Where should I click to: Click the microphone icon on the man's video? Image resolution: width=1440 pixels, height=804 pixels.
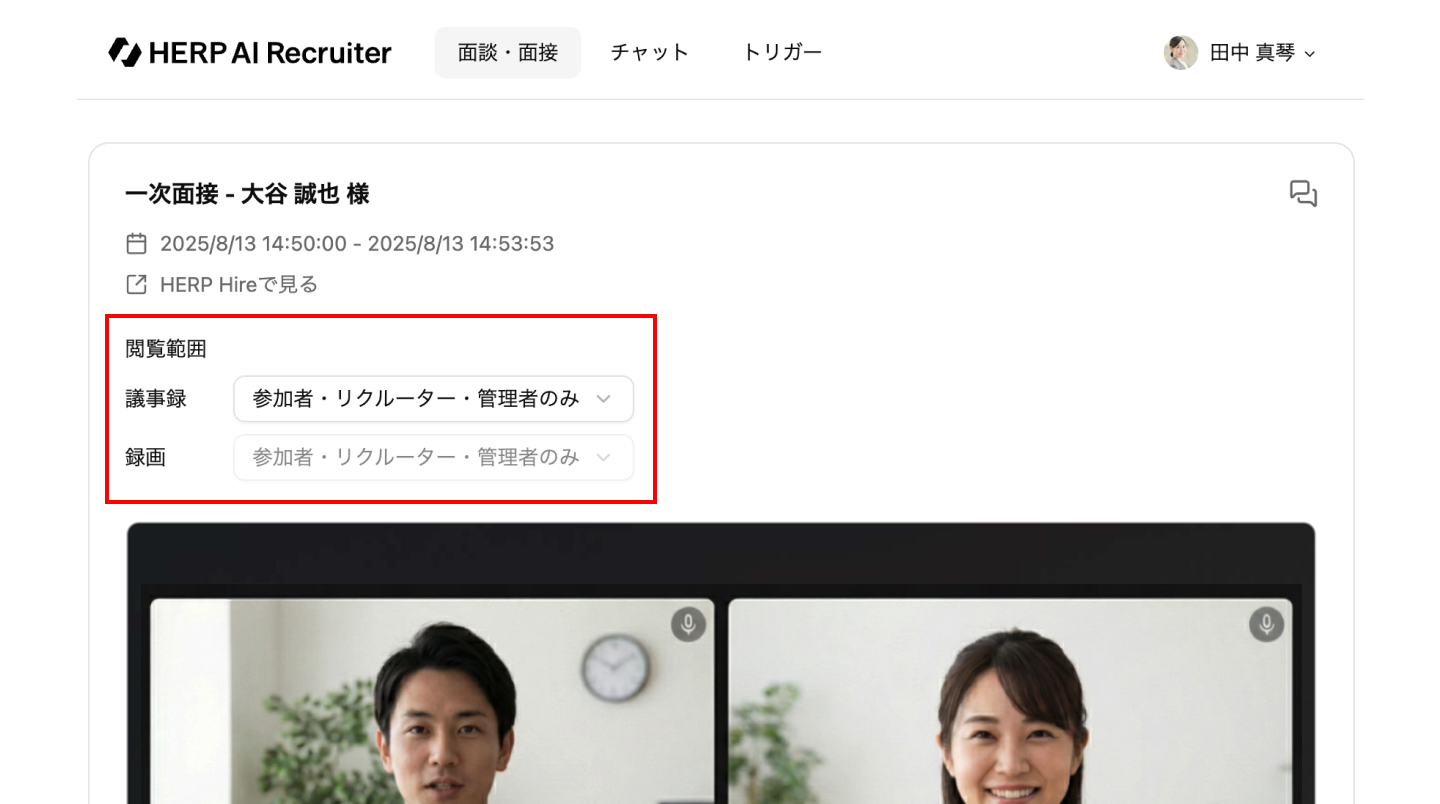tap(688, 625)
